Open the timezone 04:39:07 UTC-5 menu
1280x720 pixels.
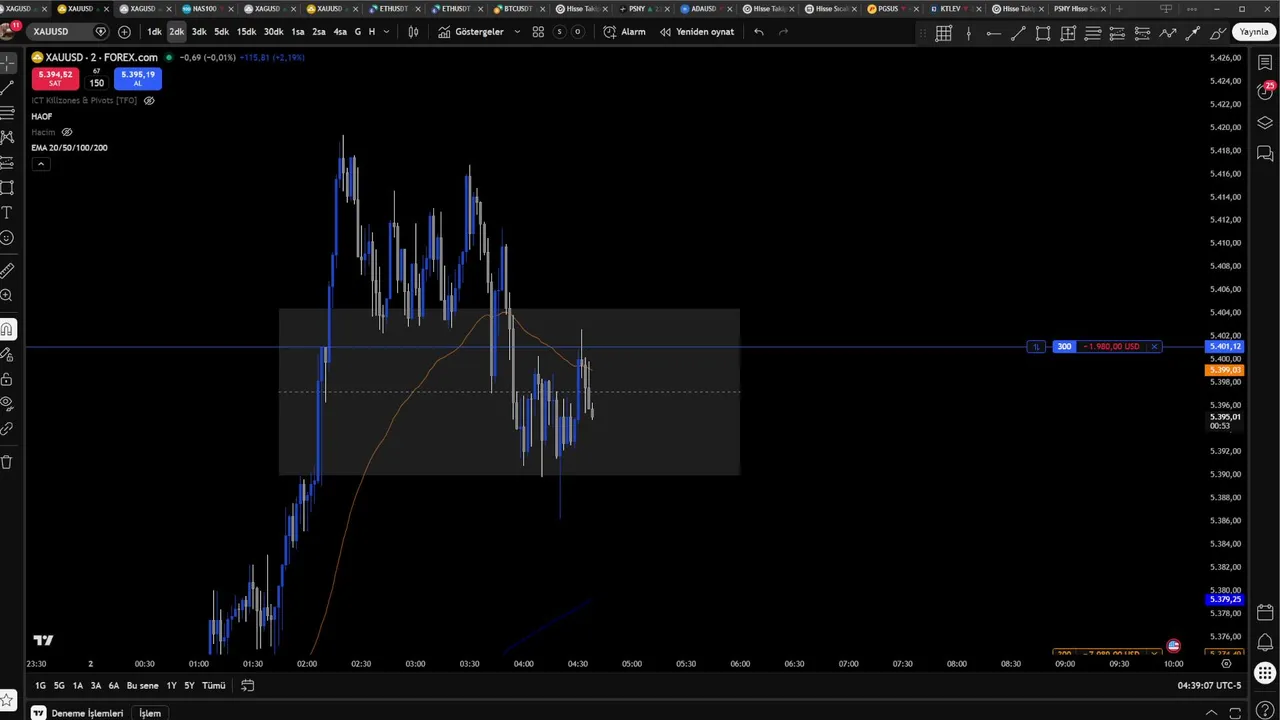(x=1209, y=686)
